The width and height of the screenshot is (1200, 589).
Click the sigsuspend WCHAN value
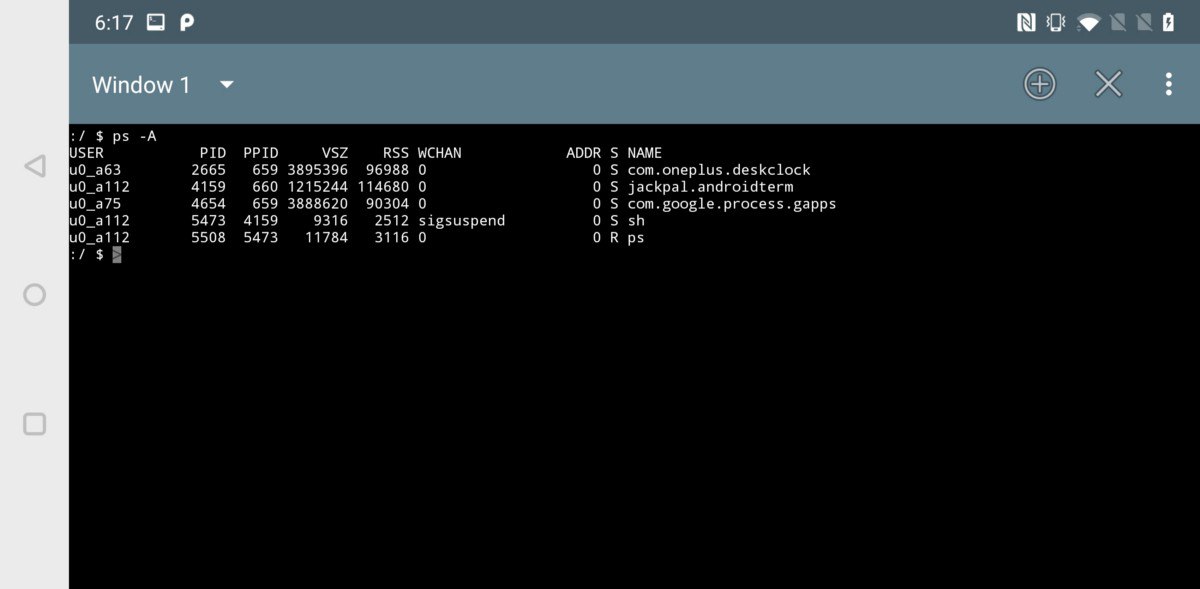pyautogui.click(x=461, y=221)
